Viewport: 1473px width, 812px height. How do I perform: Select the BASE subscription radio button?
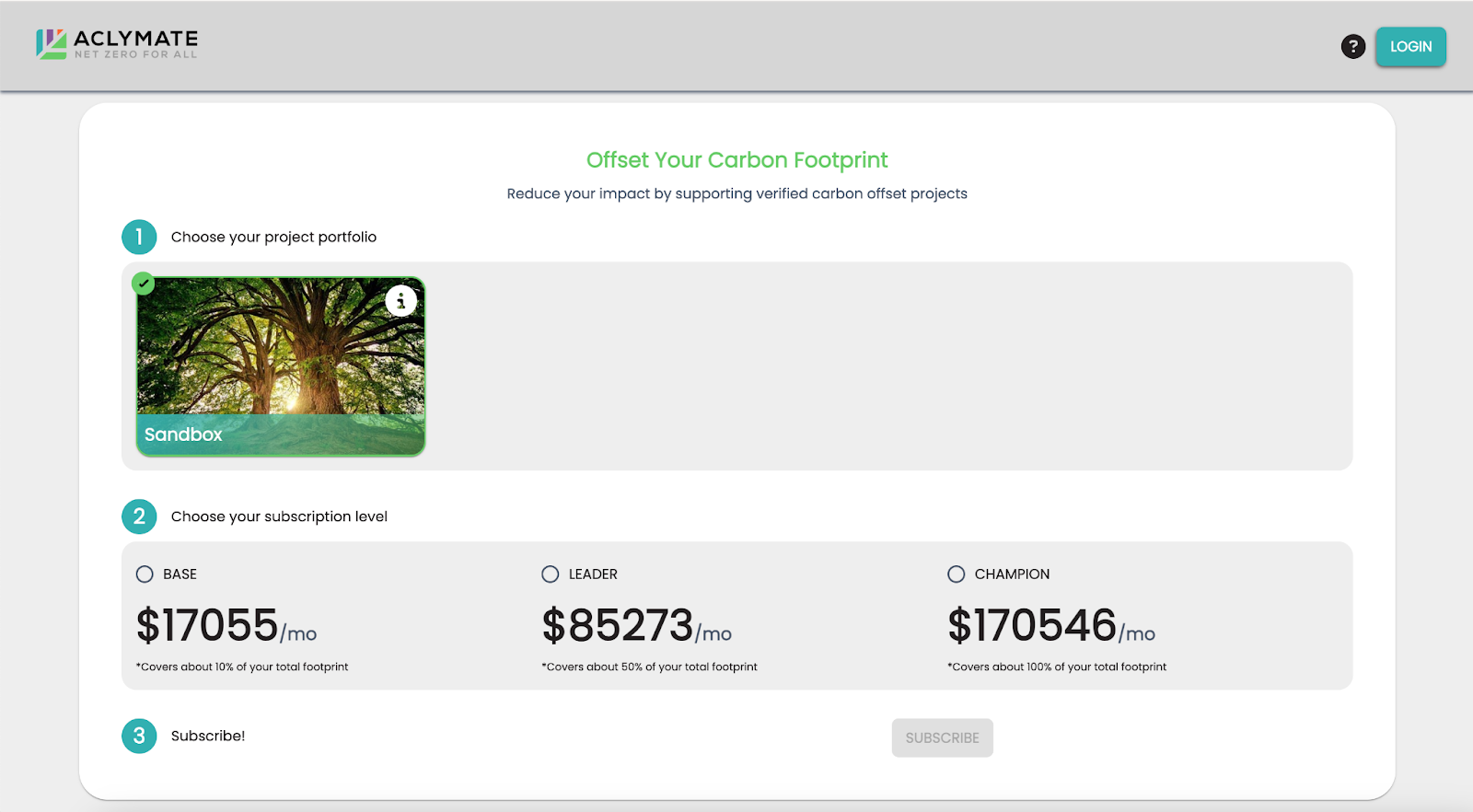point(145,574)
